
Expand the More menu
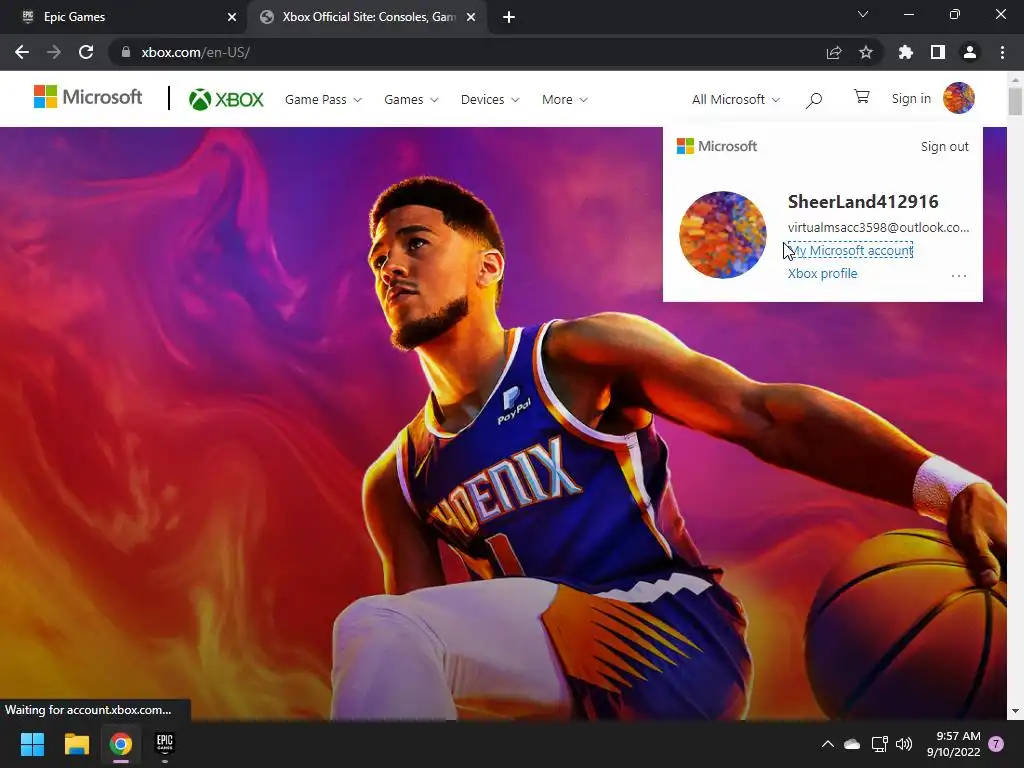pyautogui.click(x=565, y=100)
